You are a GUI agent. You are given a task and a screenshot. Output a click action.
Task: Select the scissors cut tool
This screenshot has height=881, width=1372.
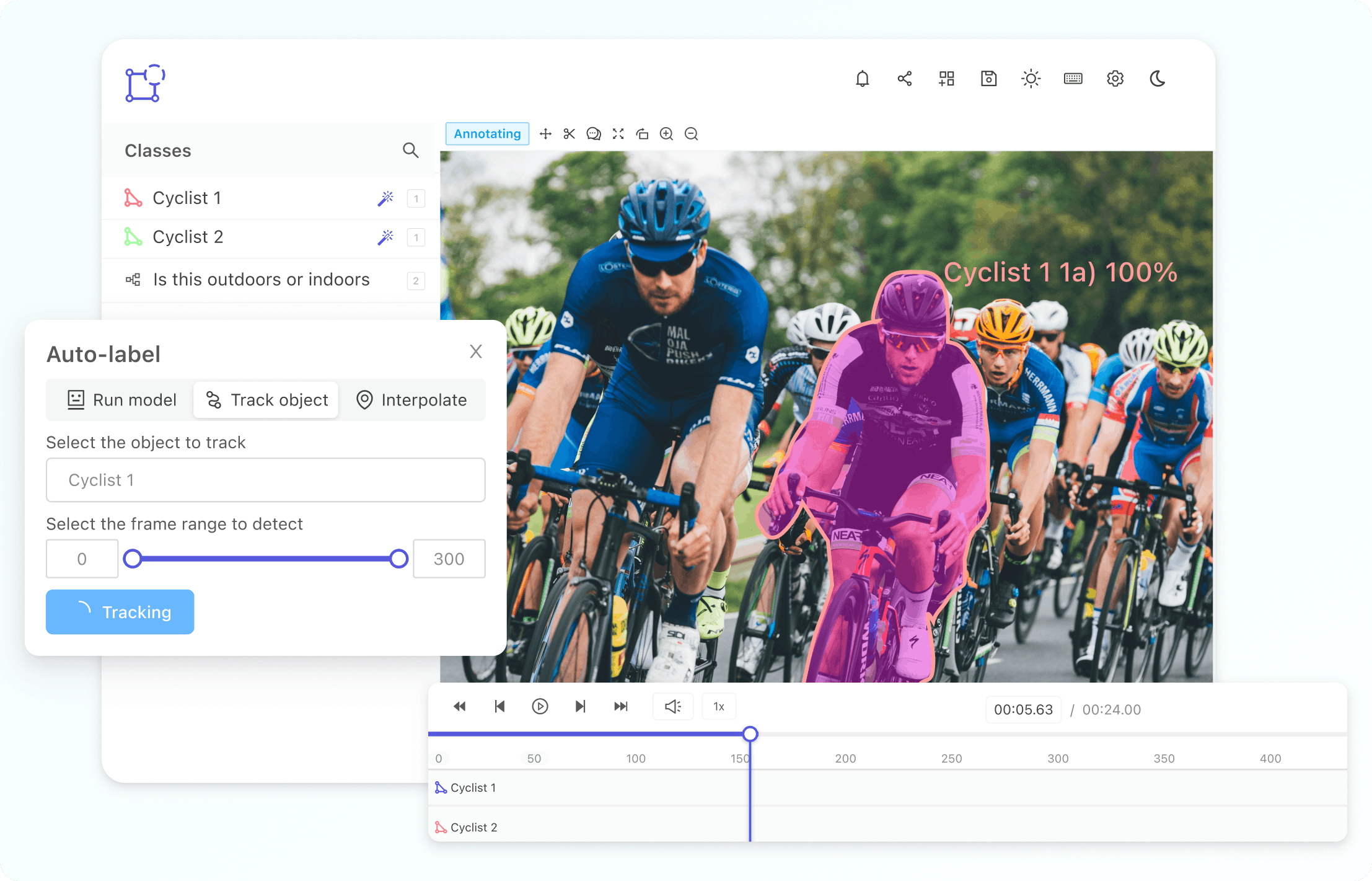(x=569, y=134)
